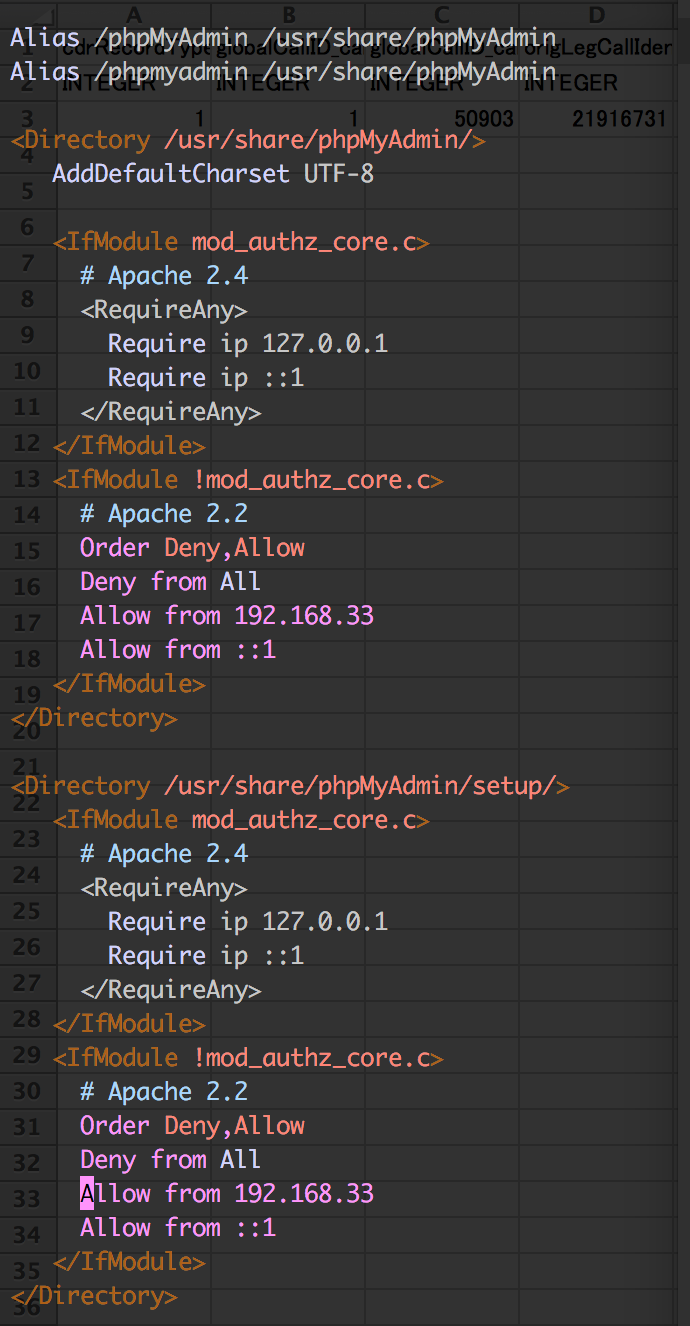
Task: Select spreadsheet row header 25
Action: (28, 911)
